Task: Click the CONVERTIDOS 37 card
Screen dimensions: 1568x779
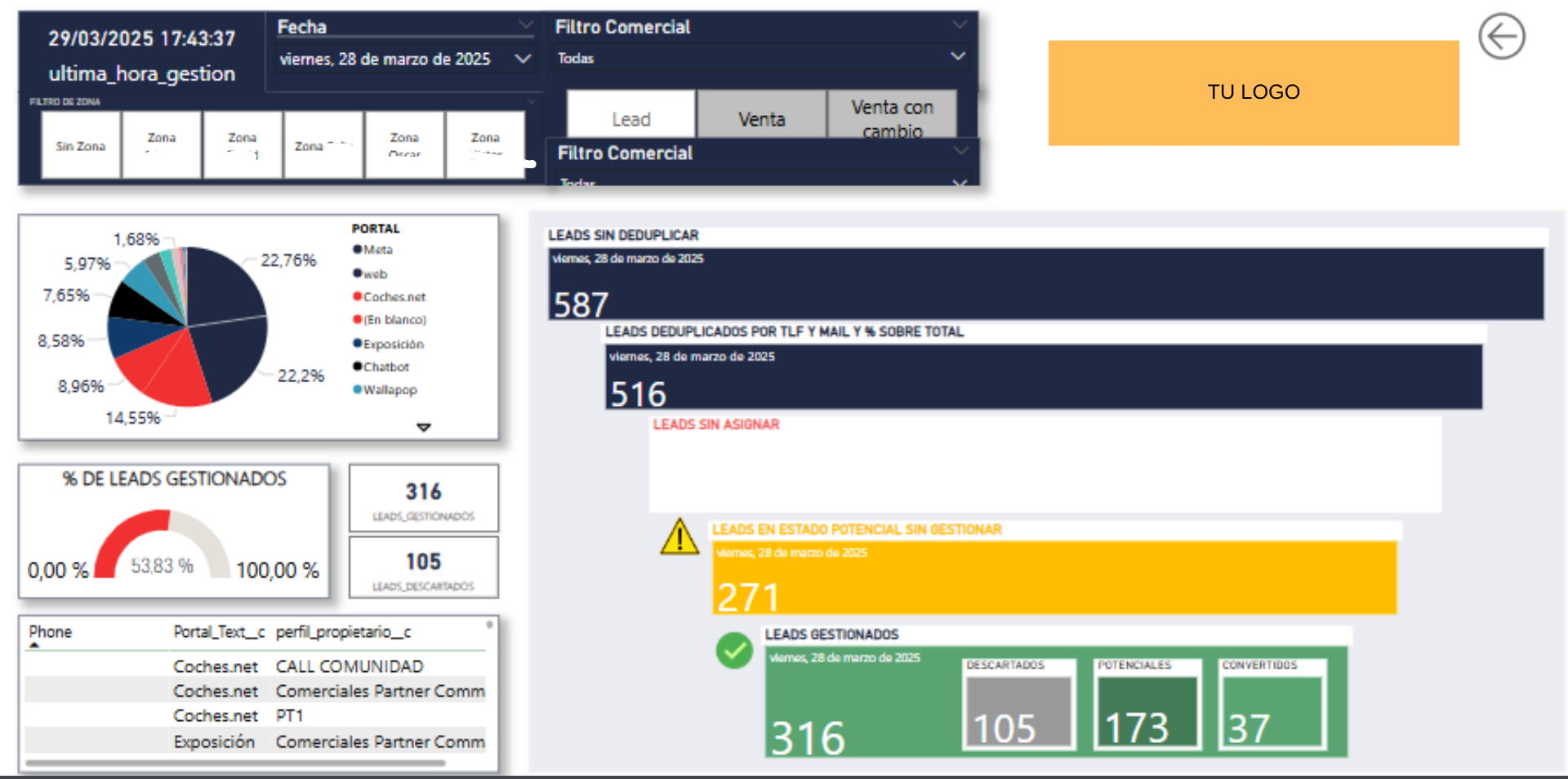Action: point(1272,704)
